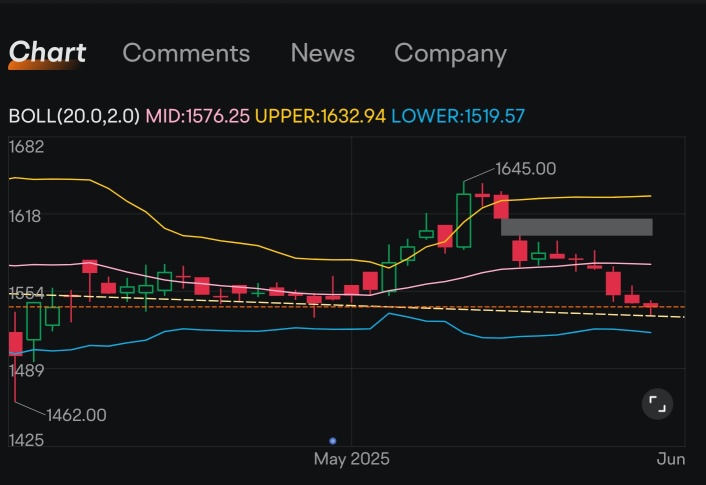
Task: Click the Jun axis label
Action: click(671, 459)
